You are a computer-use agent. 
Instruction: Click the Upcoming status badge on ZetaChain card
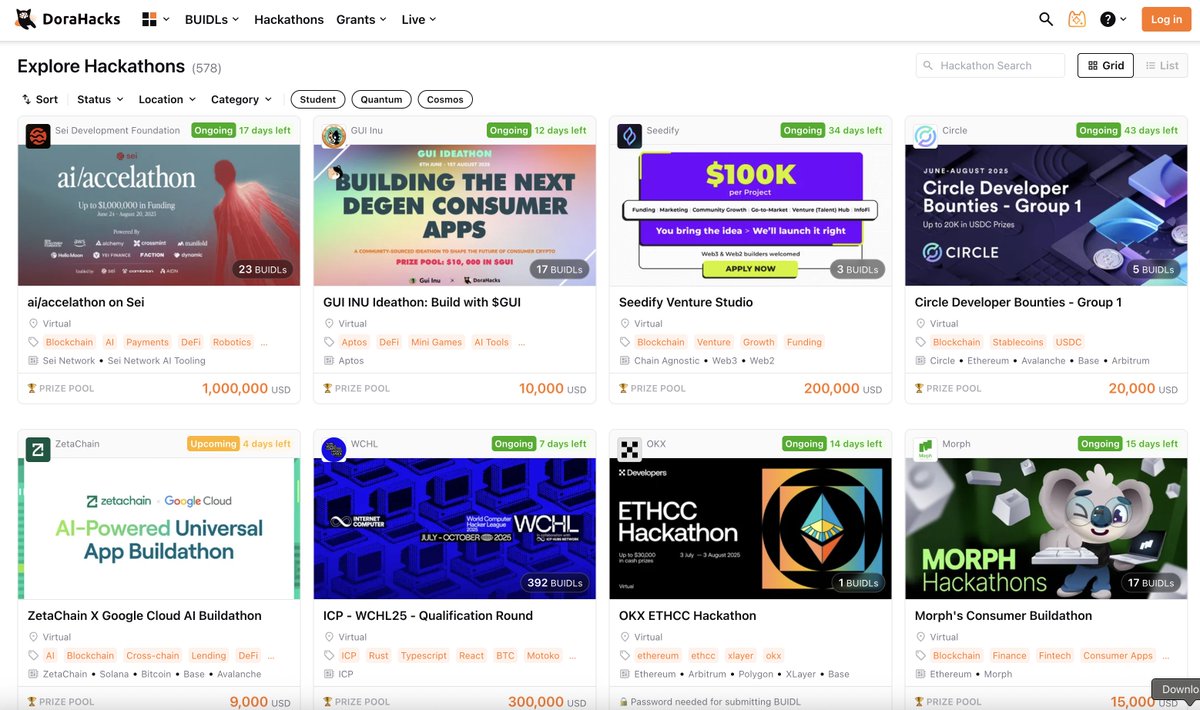point(213,444)
